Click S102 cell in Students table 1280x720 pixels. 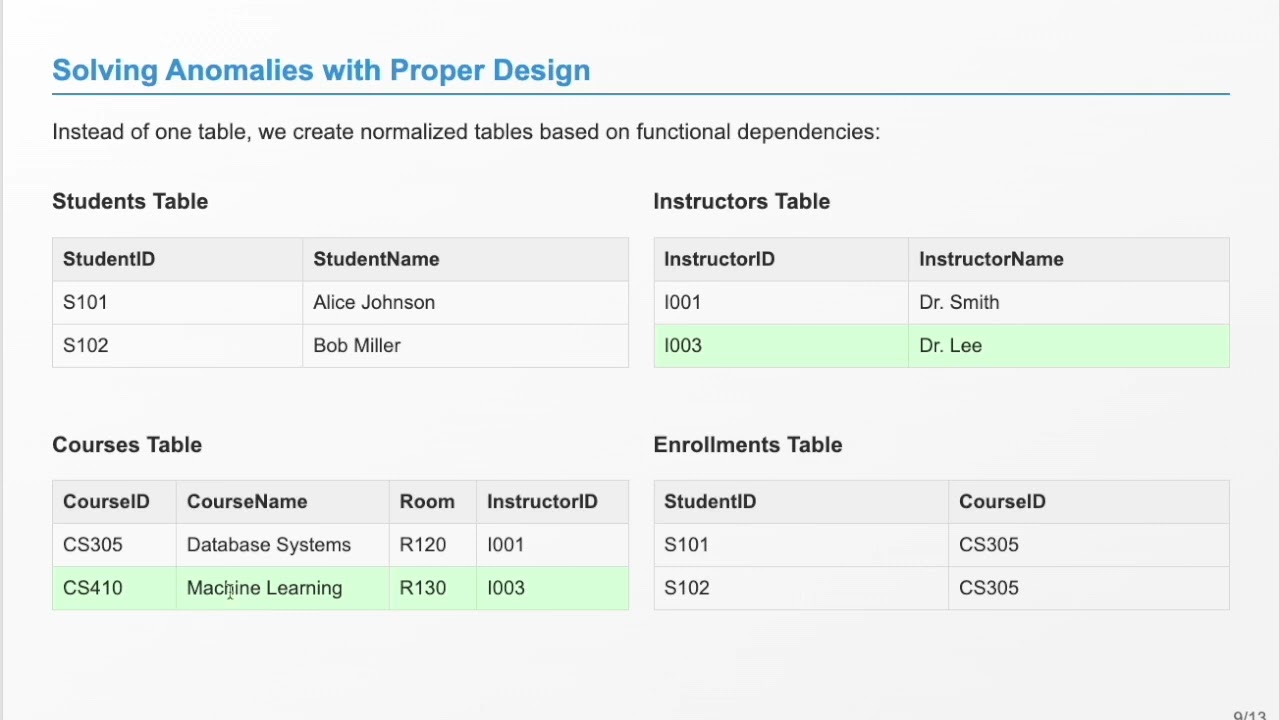tap(177, 345)
